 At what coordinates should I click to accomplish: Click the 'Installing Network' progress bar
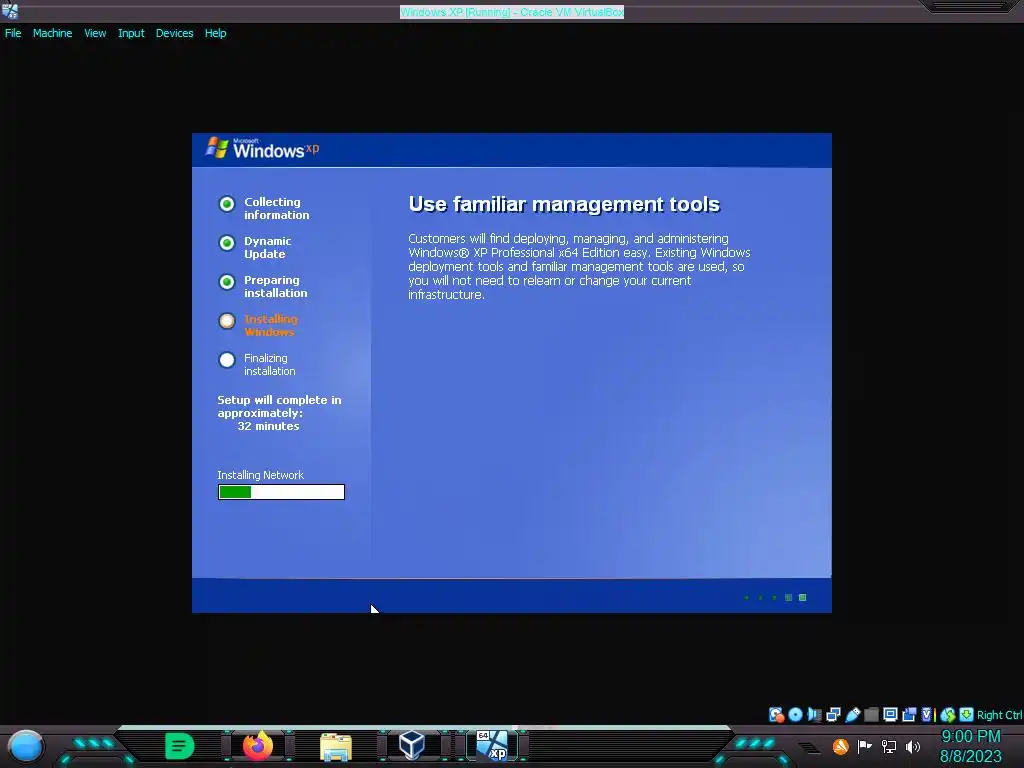[281, 492]
